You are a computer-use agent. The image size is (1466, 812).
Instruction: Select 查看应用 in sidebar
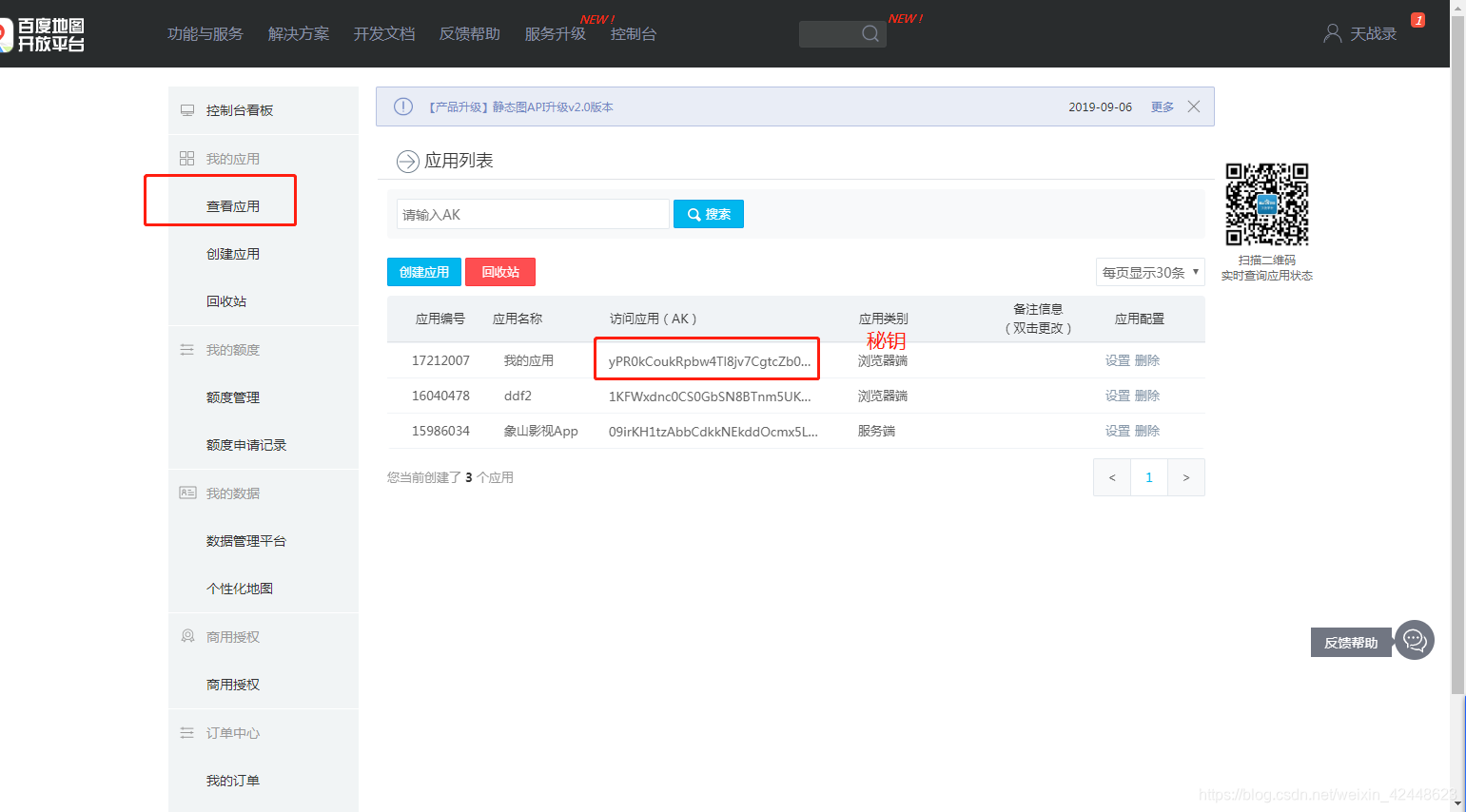pyautogui.click(x=233, y=206)
